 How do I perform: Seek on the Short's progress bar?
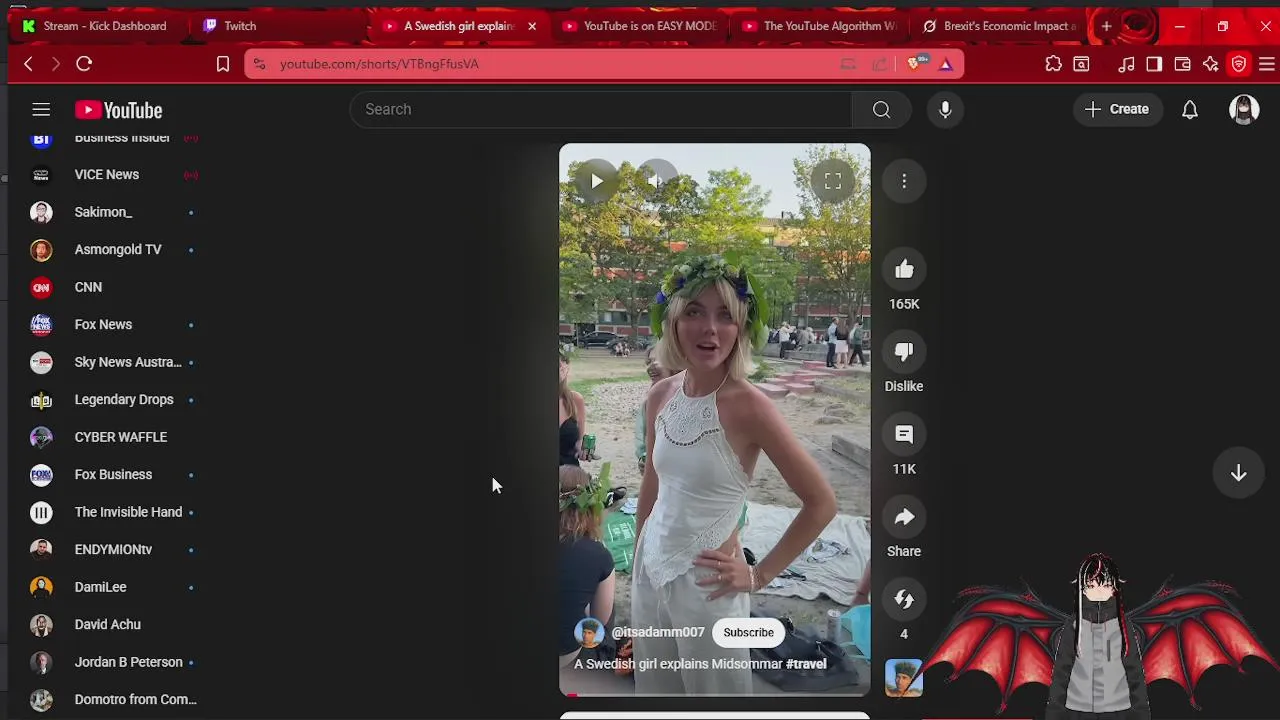click(x=714, y=693)
